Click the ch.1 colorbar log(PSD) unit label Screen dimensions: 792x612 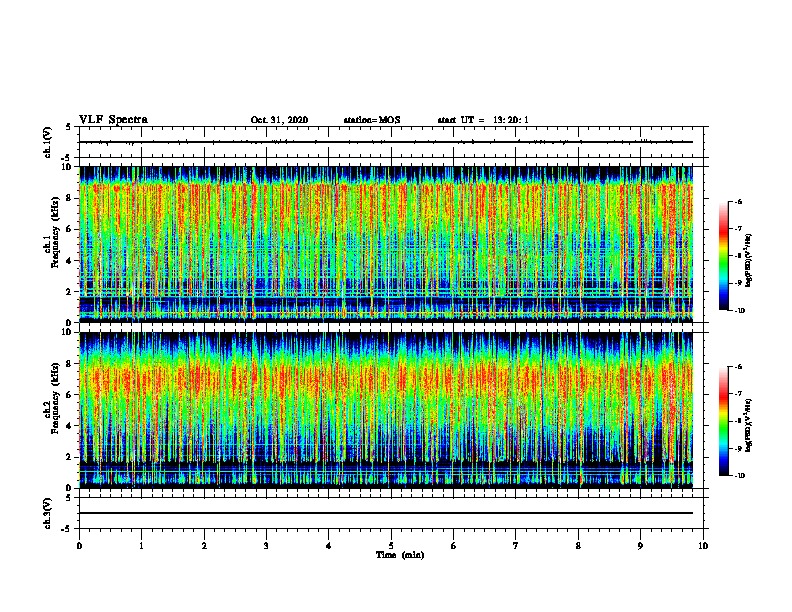tap(749, 261)
